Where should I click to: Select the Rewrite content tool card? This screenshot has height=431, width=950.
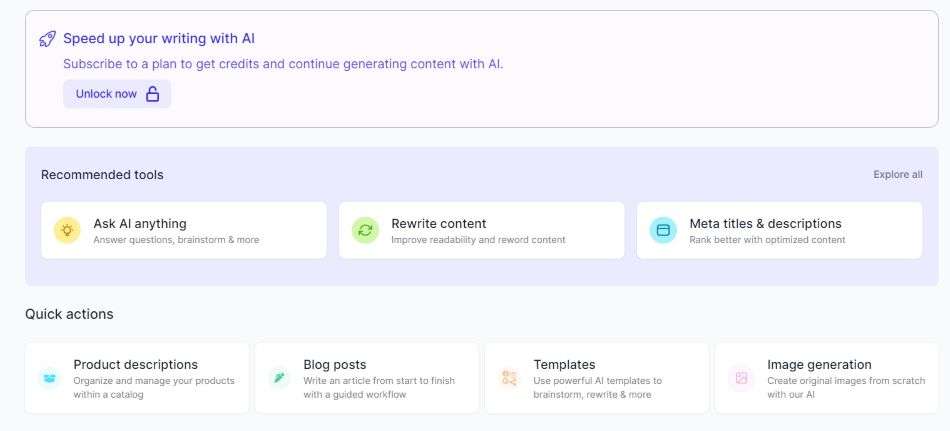482,230
